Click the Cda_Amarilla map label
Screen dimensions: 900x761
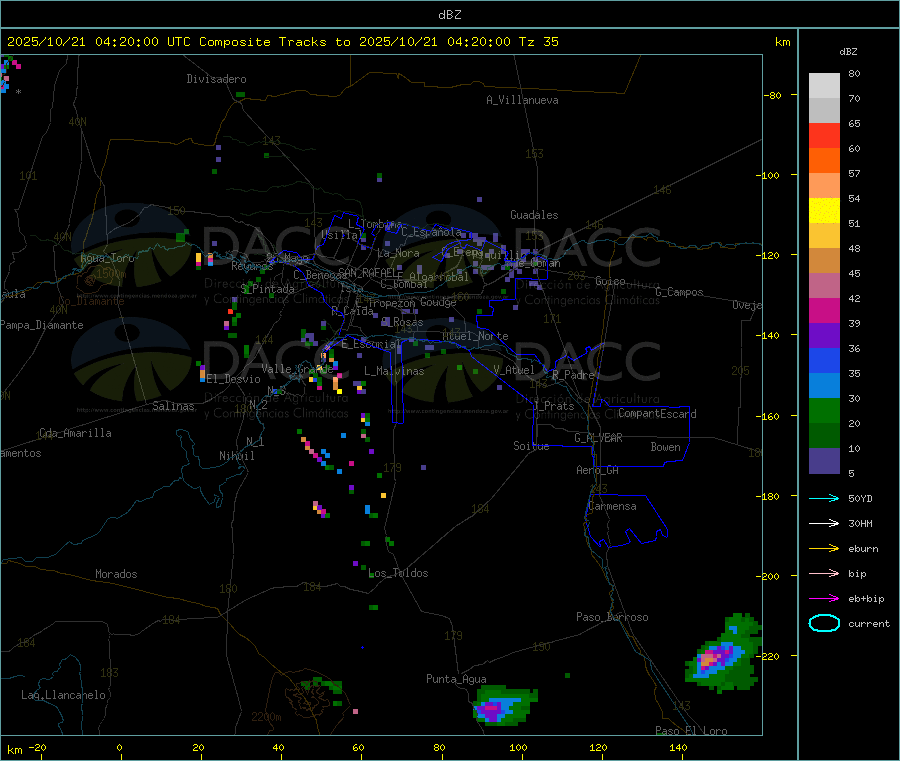pyautogui.click(x=75, y=433)
